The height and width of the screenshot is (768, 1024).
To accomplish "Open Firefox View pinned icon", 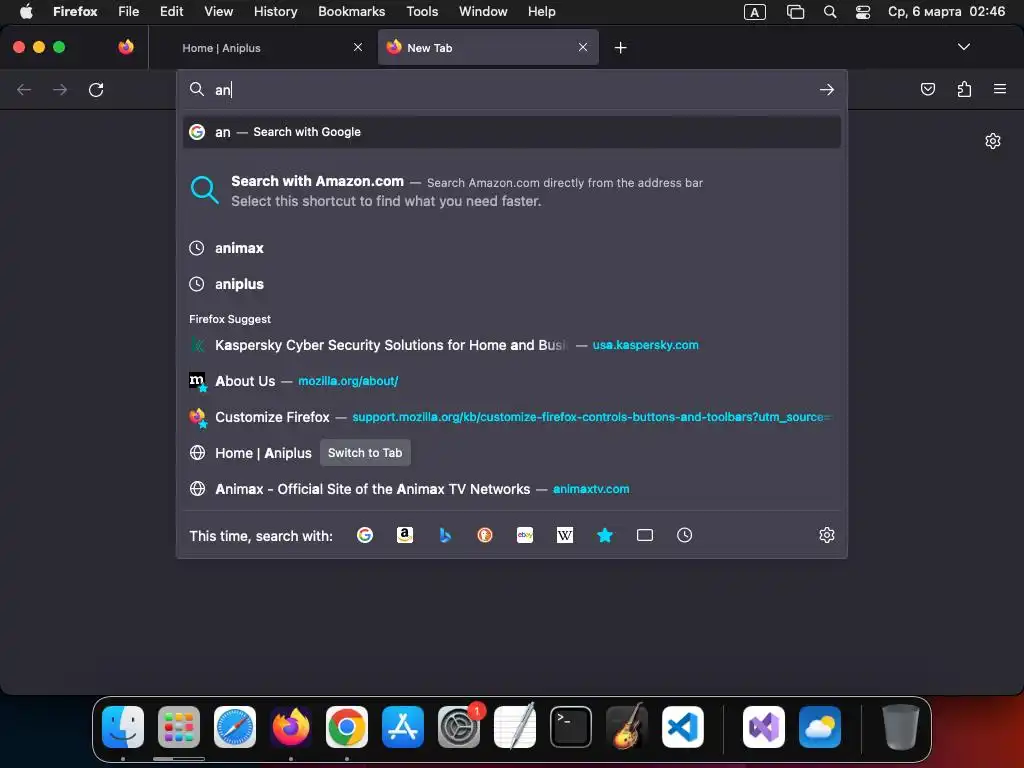I will (x=126, y=47).
